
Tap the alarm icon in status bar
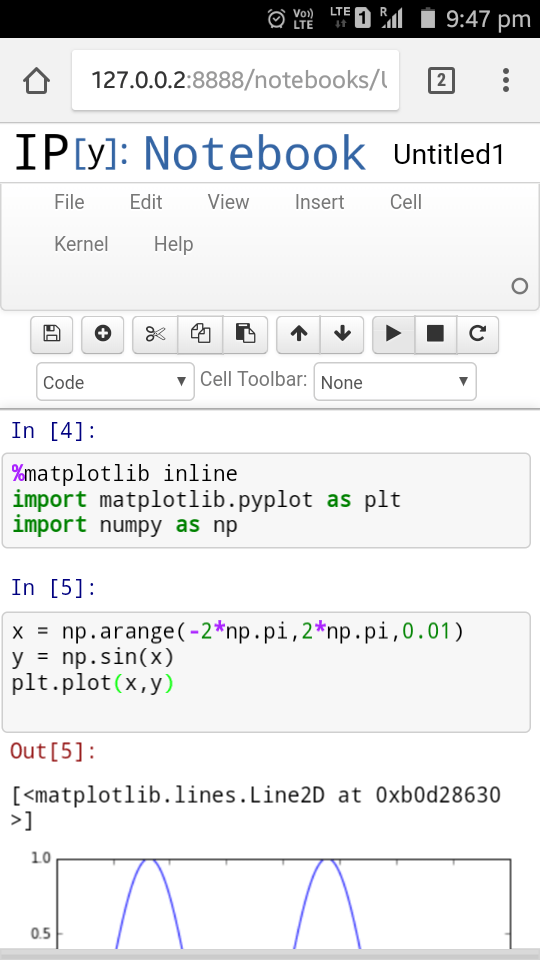pos(276,18)
